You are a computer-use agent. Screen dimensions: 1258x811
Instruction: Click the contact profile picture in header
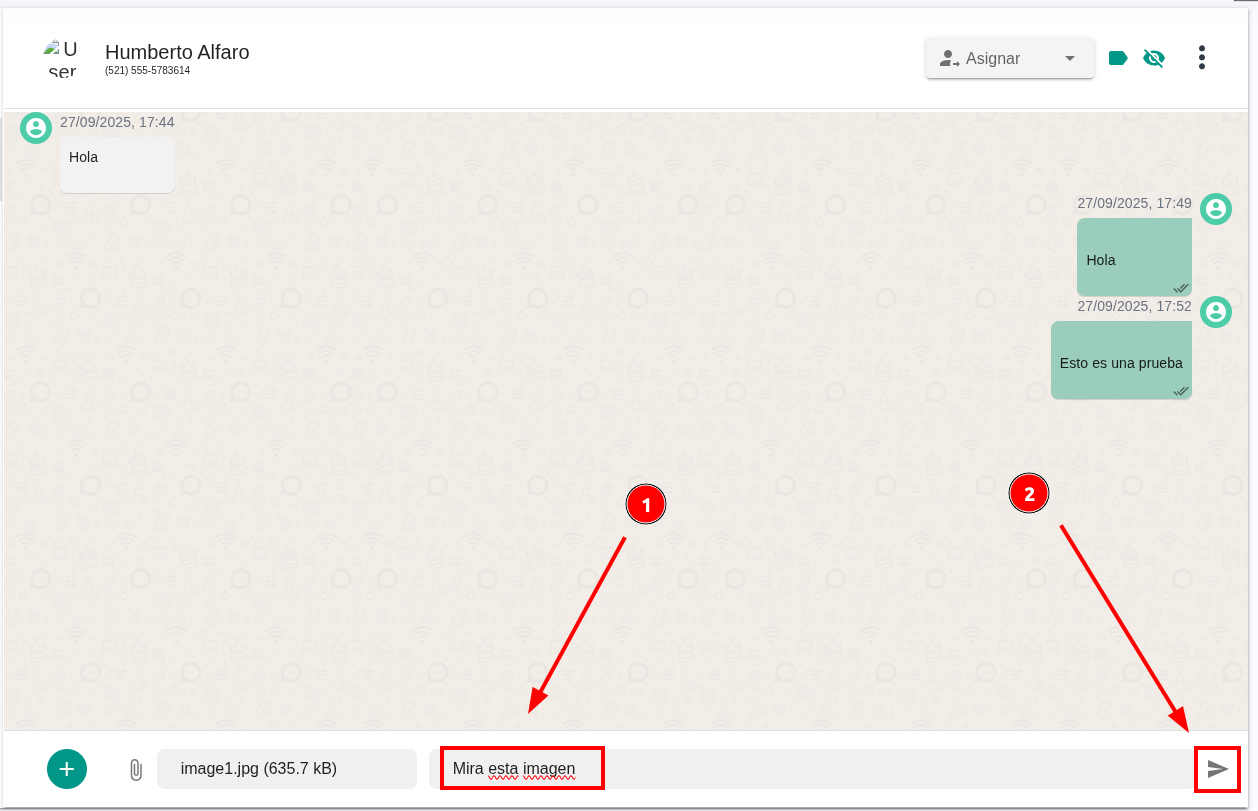click(61, 58)
